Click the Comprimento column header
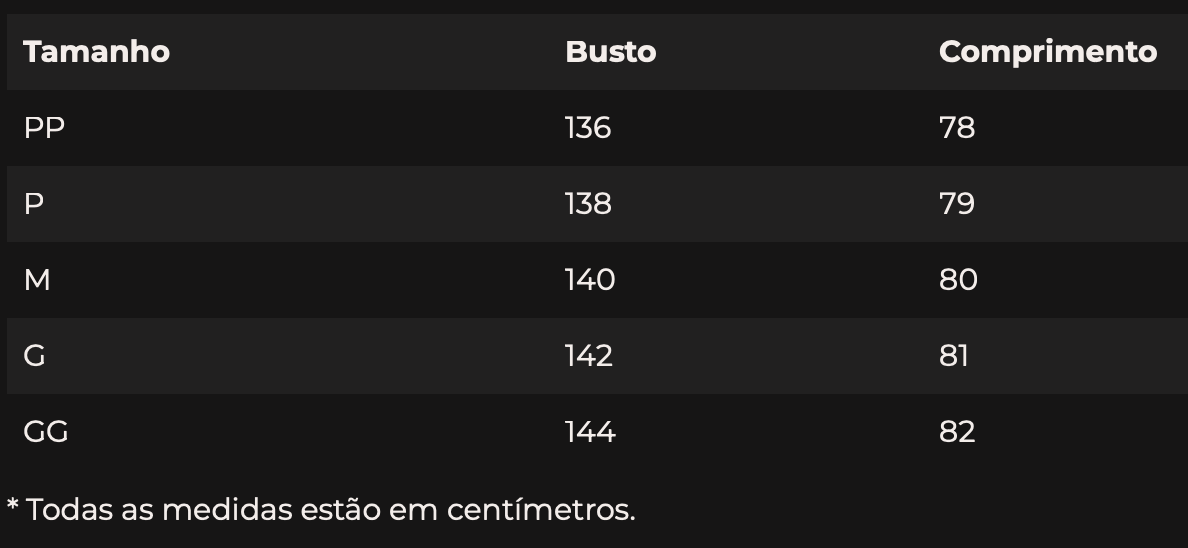The image size is (1188, 548). pyautogui.click(x=1048, y=52)
